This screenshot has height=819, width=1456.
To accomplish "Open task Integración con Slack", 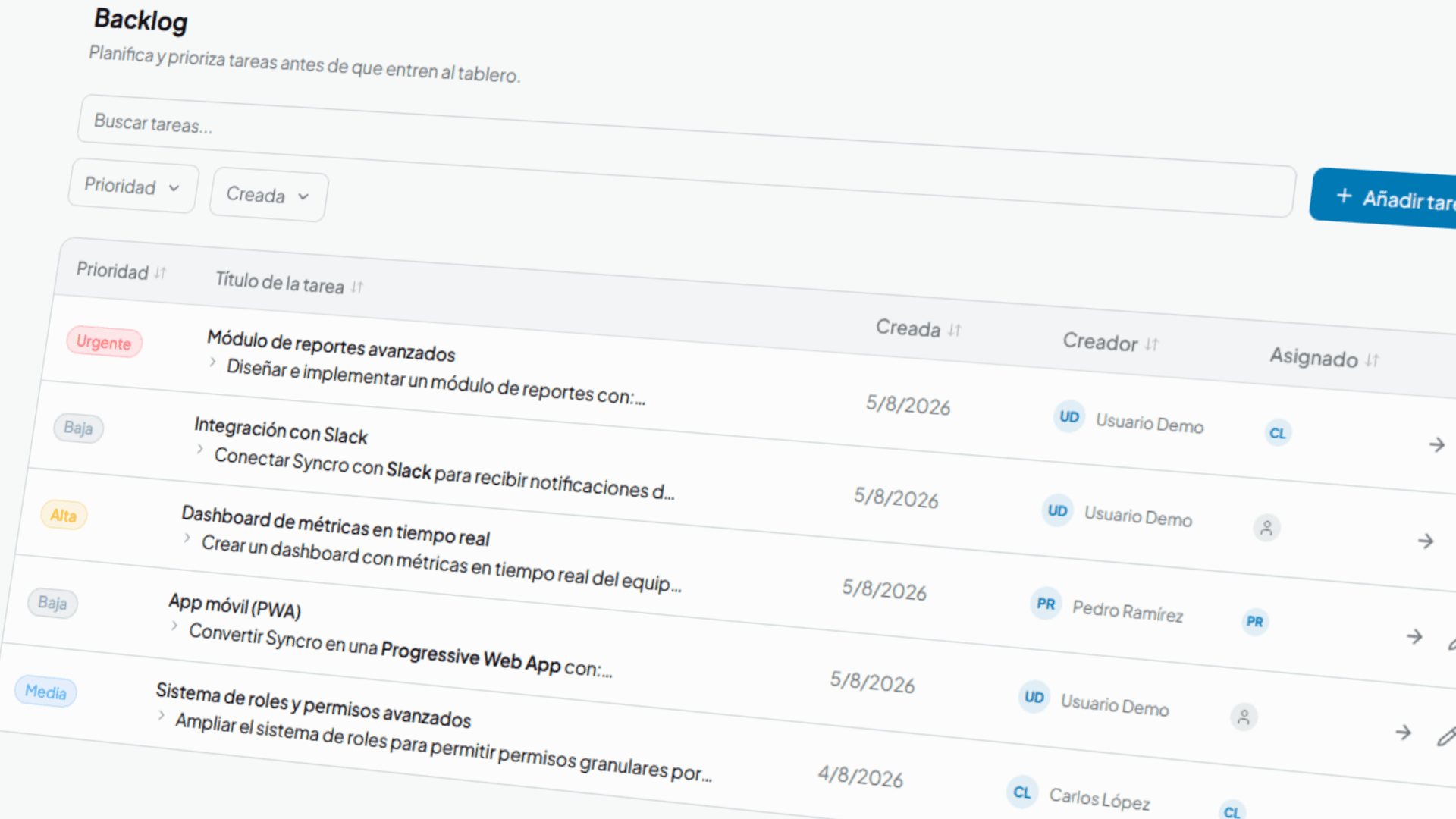I will pos(281,430).
